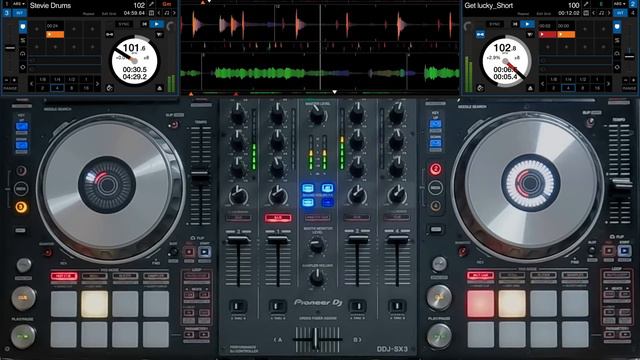
Task: Select deck 2 red button on right side of controller
Action: coord(436,169)
